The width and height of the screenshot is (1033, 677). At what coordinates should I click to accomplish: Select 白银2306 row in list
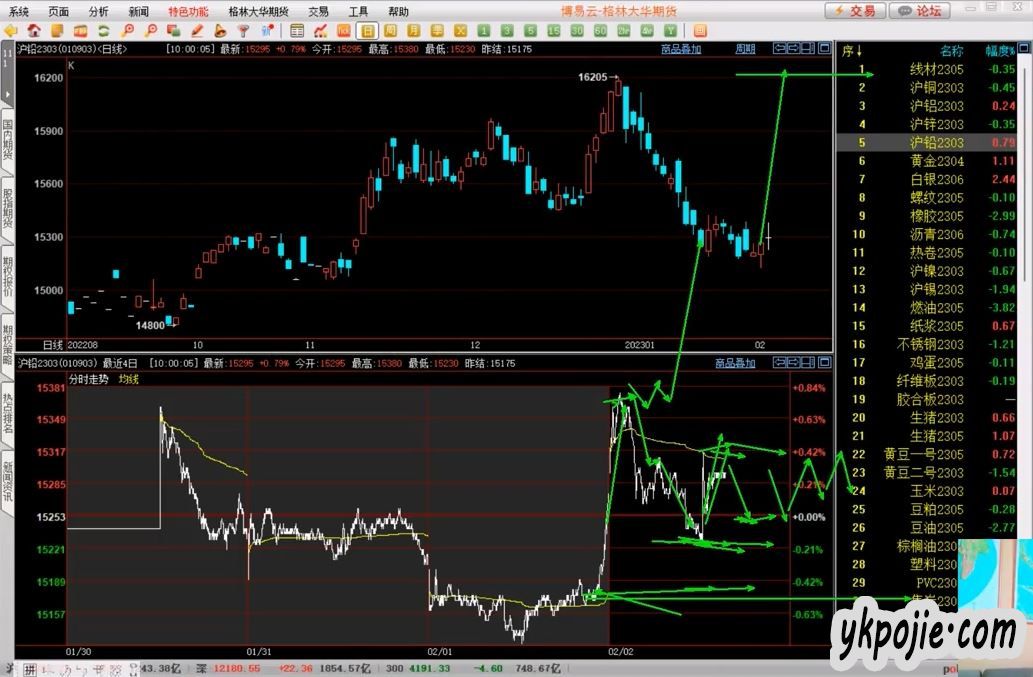[936, 179]
